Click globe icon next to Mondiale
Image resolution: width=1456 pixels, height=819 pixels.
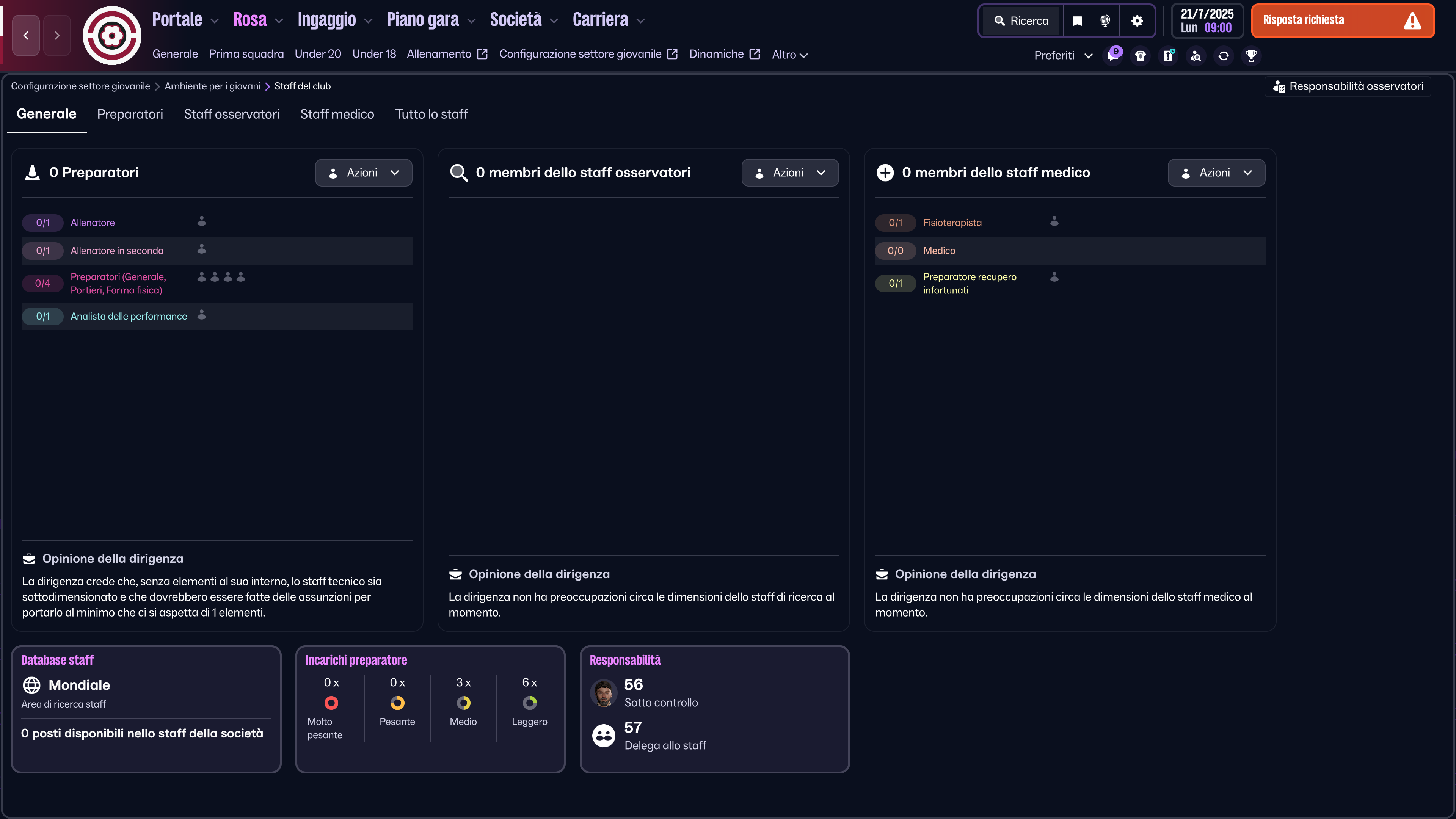click(x=31, y=685)
